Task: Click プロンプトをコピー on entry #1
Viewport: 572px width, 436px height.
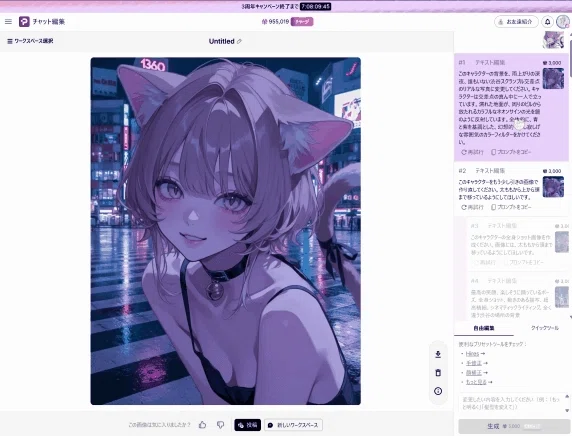Action: click(511, 152)
